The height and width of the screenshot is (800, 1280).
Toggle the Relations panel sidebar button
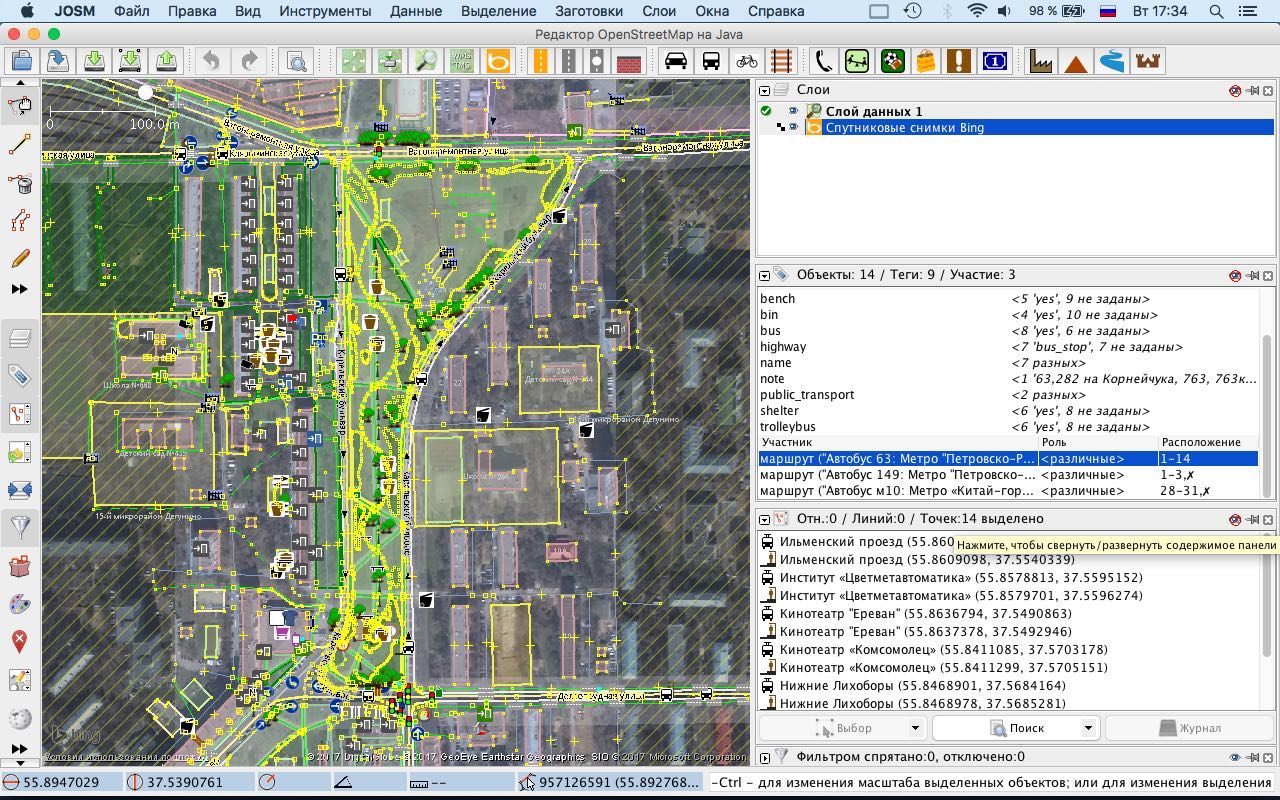point(20,414)
